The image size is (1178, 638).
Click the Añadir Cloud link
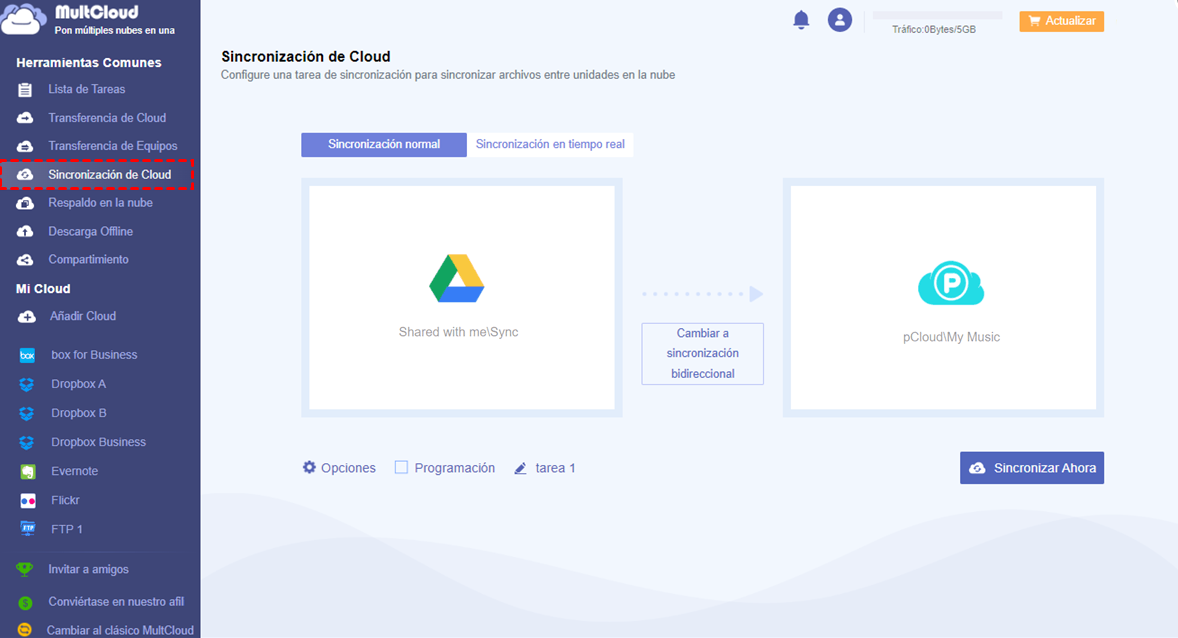tap(83, 316)
